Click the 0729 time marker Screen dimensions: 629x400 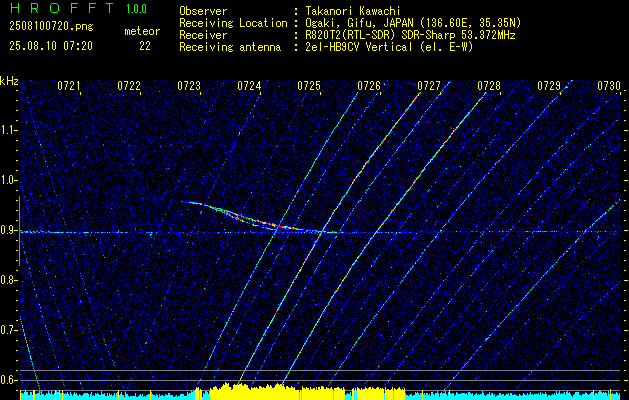pyautogui.click(x=549, y=86)
